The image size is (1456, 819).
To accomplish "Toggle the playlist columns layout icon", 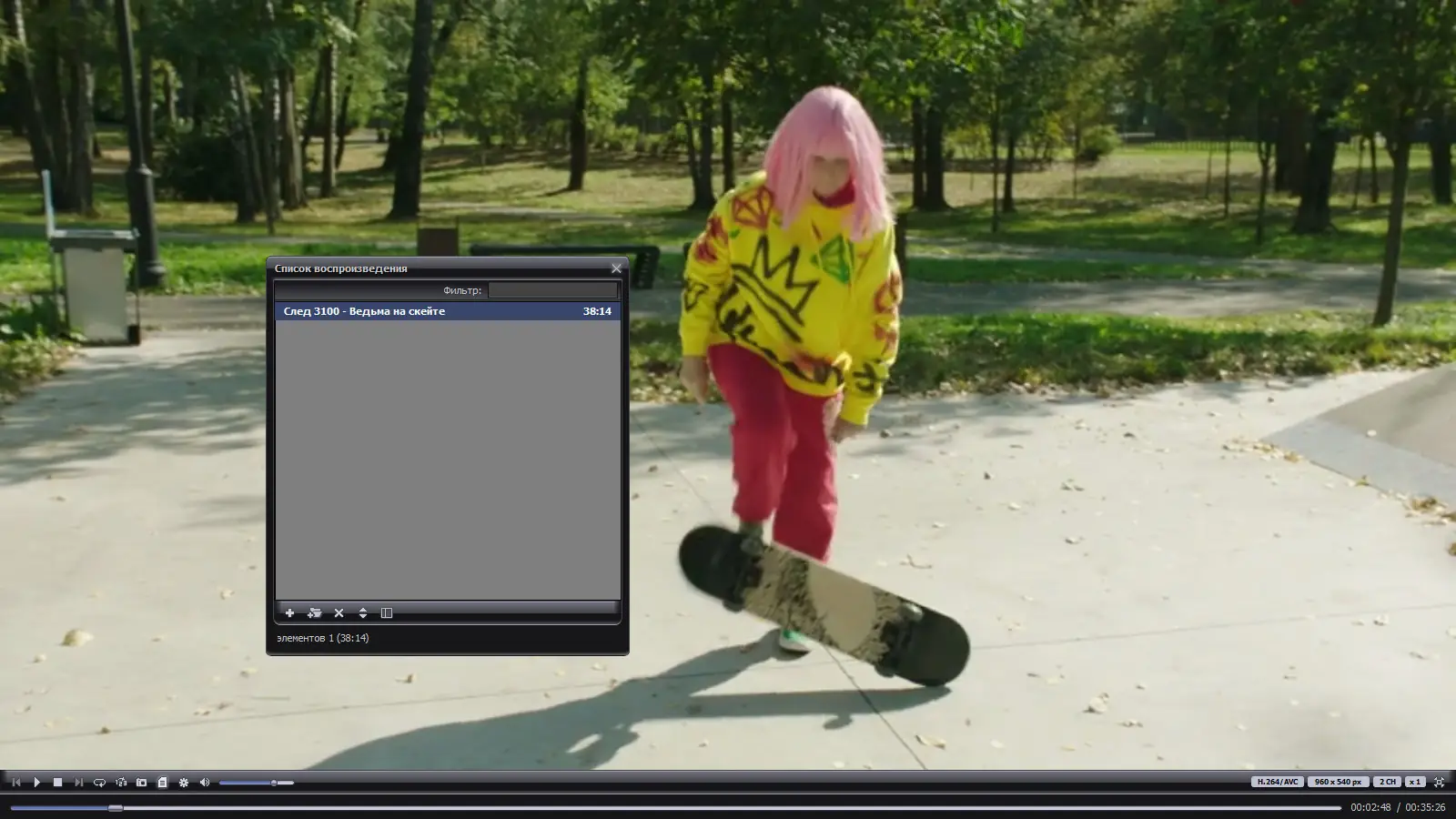I will click(387, 613).
